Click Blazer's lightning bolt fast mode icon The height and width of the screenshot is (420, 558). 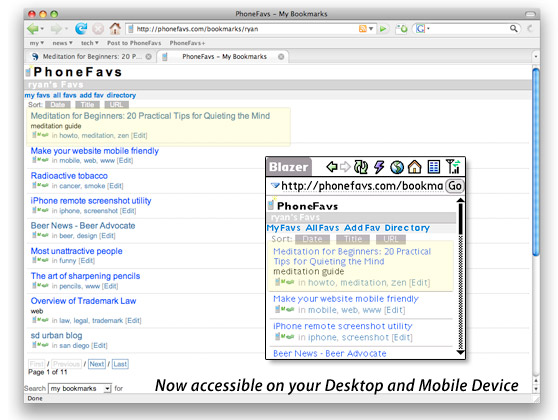[379, 167]
